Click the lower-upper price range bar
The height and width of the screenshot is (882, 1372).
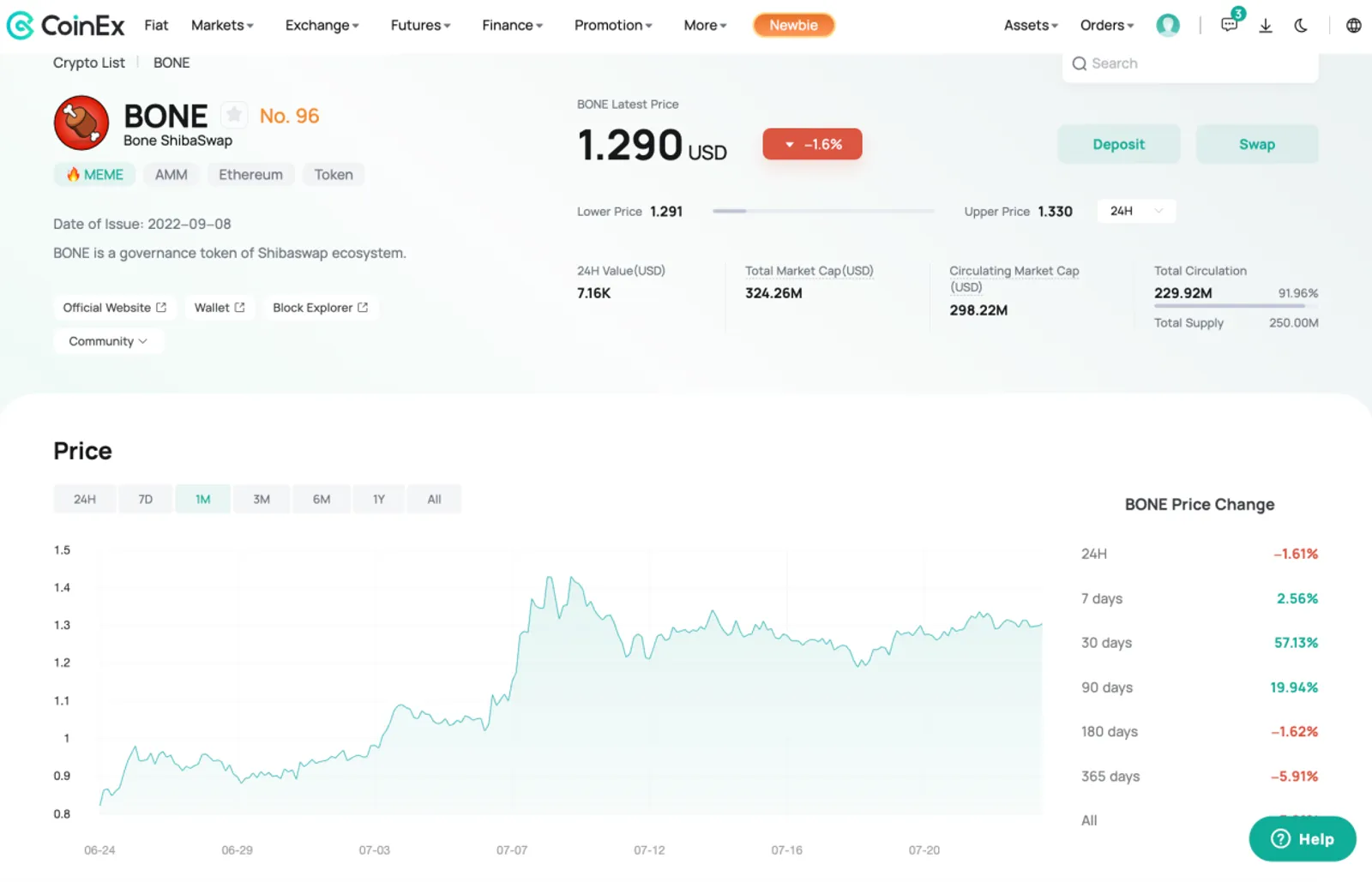pos(823,211)
